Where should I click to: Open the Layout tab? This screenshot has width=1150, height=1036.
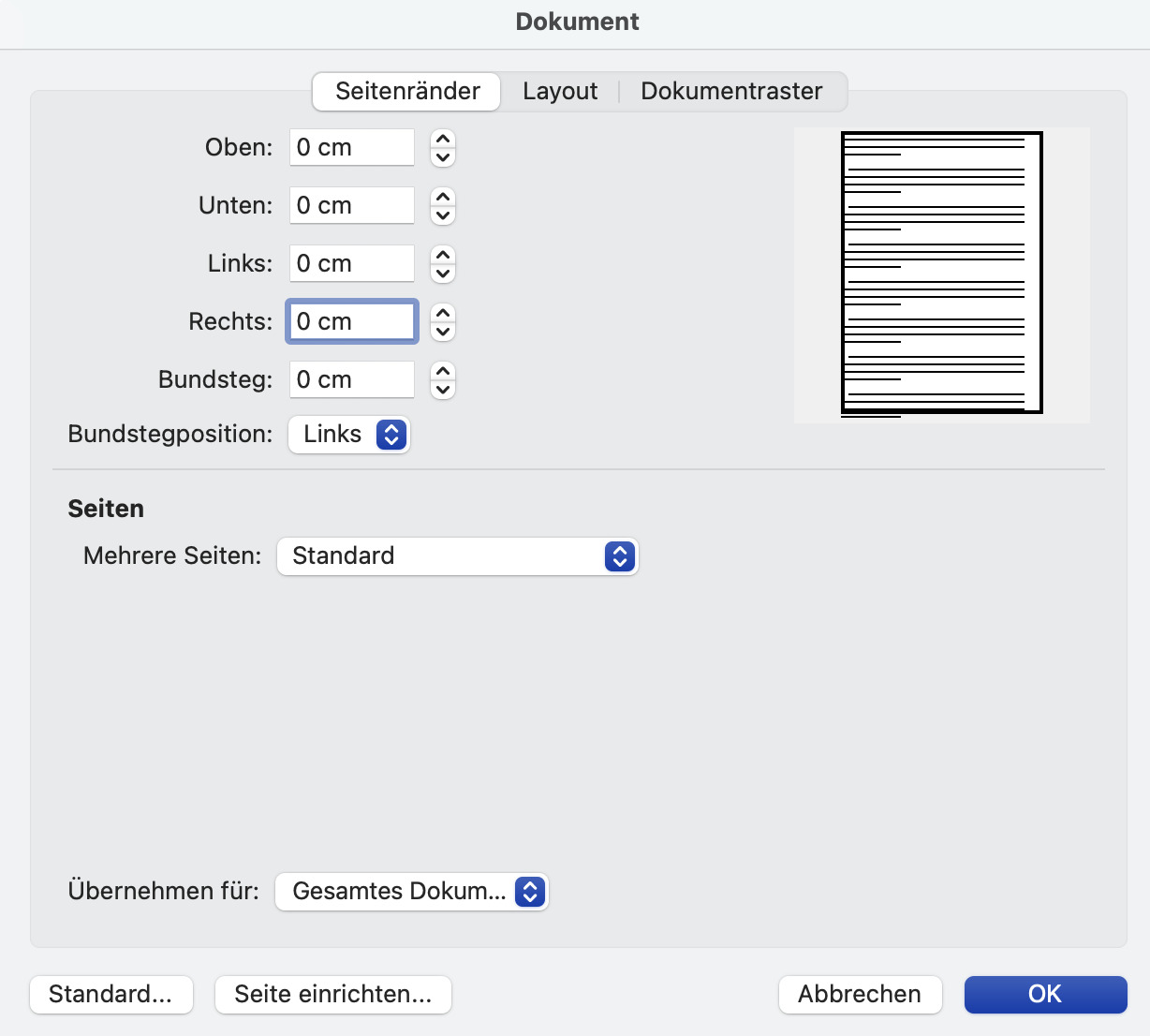(x=560, y=92)
